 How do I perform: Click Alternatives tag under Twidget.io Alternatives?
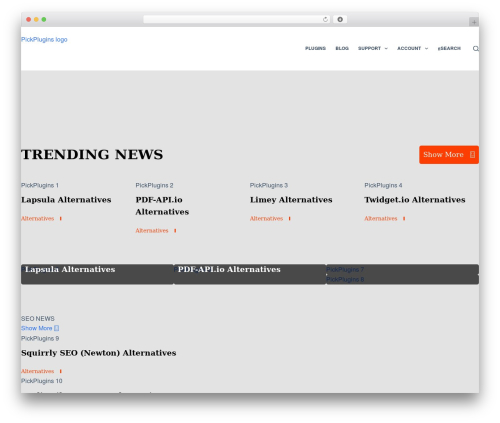(381, 219)
